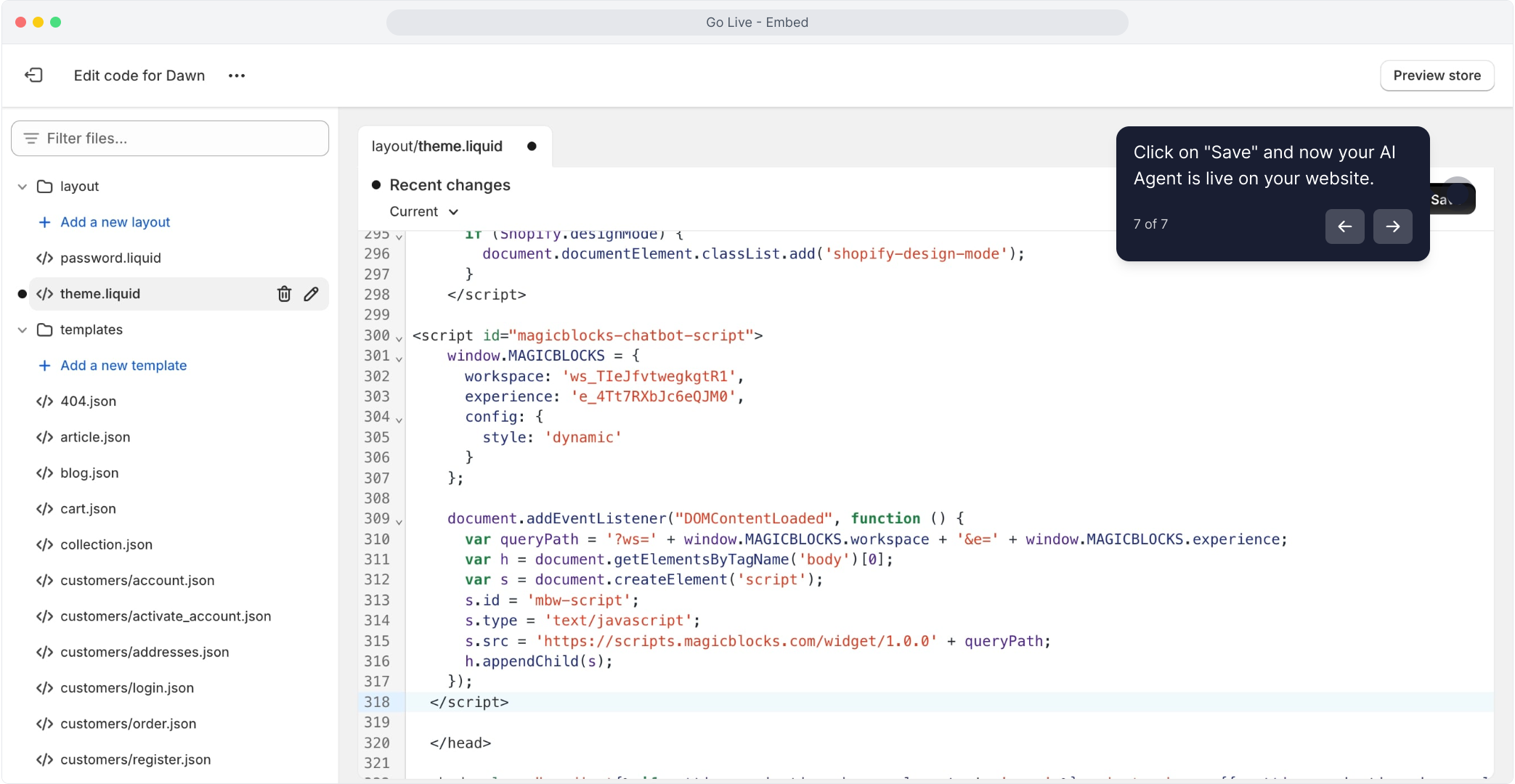Open password.liquid file

pyautogui.click(x=110, y=258)
